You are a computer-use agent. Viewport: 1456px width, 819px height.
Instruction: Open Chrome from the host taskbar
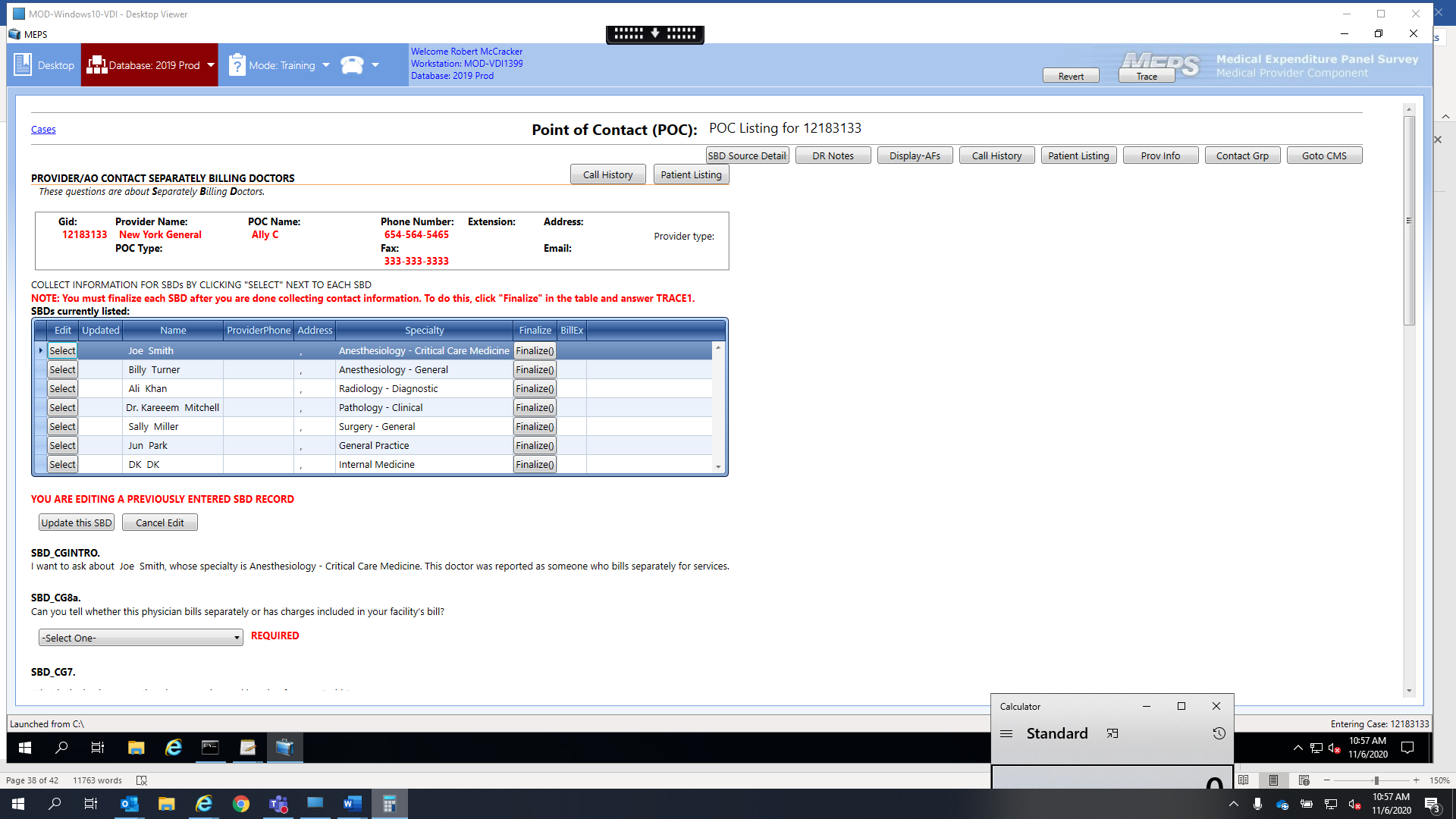[241, 804]
